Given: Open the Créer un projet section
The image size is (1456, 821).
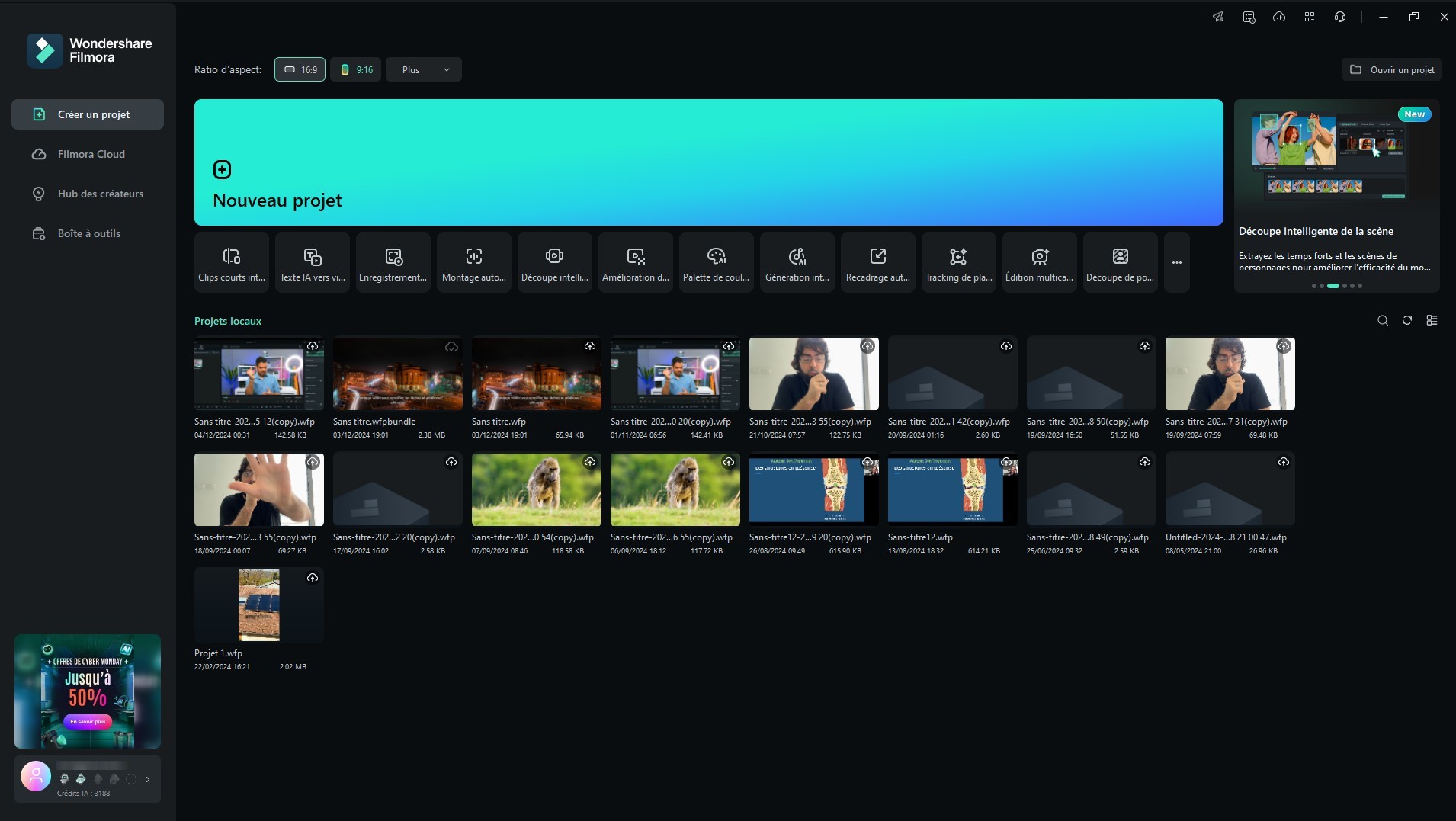Looking at the screenshot, I should [x=88, y=114].
